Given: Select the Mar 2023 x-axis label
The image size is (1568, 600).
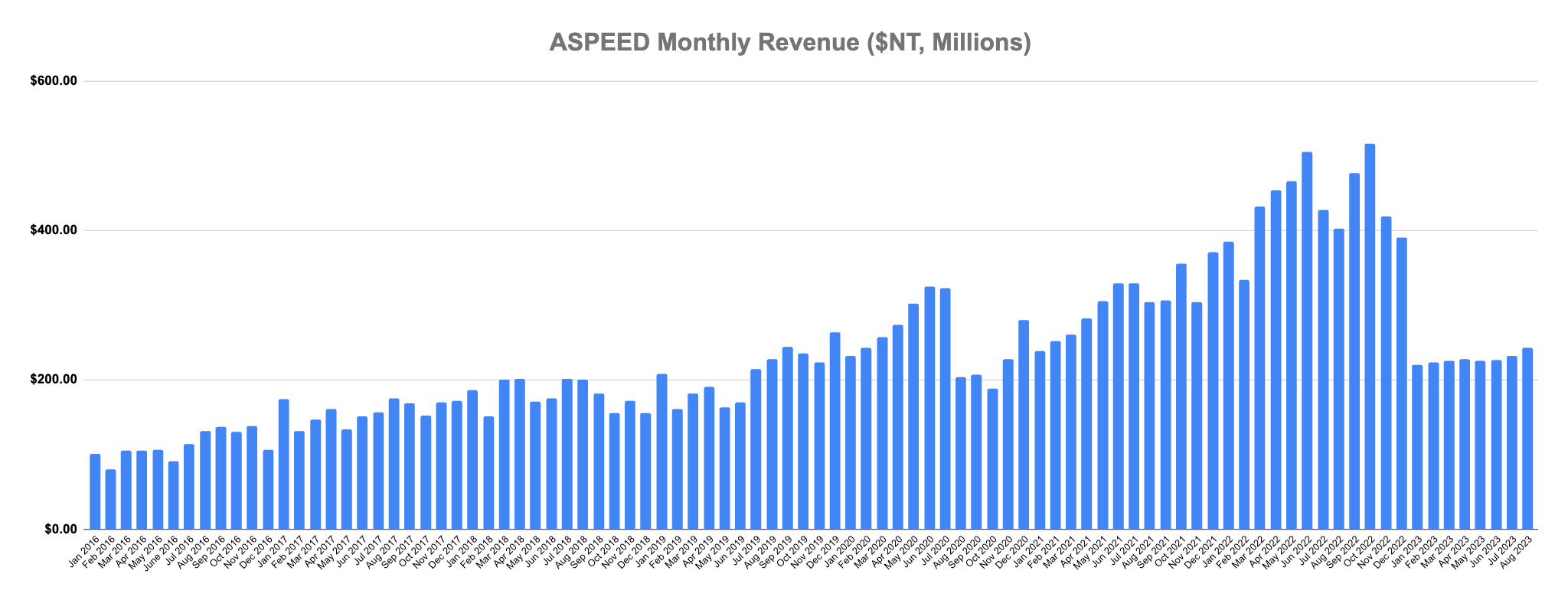Looking at the screenshot, I should point(1437,551).
